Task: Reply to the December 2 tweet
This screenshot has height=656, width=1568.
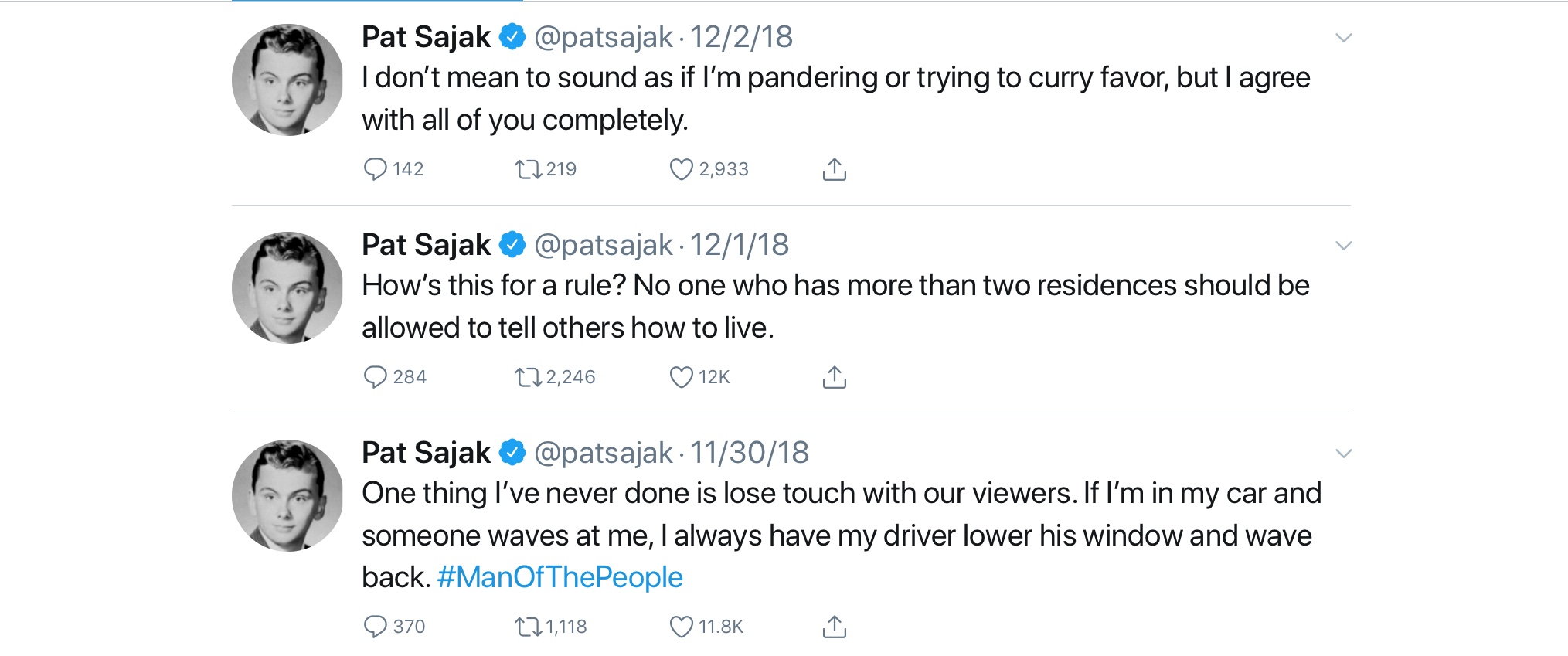Action: 376,169
